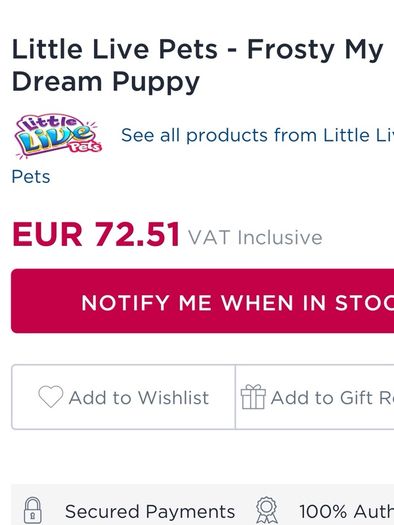The image size is (394, 525).
Task: Click the heart icon for wishlist
Action: (51, 397)
